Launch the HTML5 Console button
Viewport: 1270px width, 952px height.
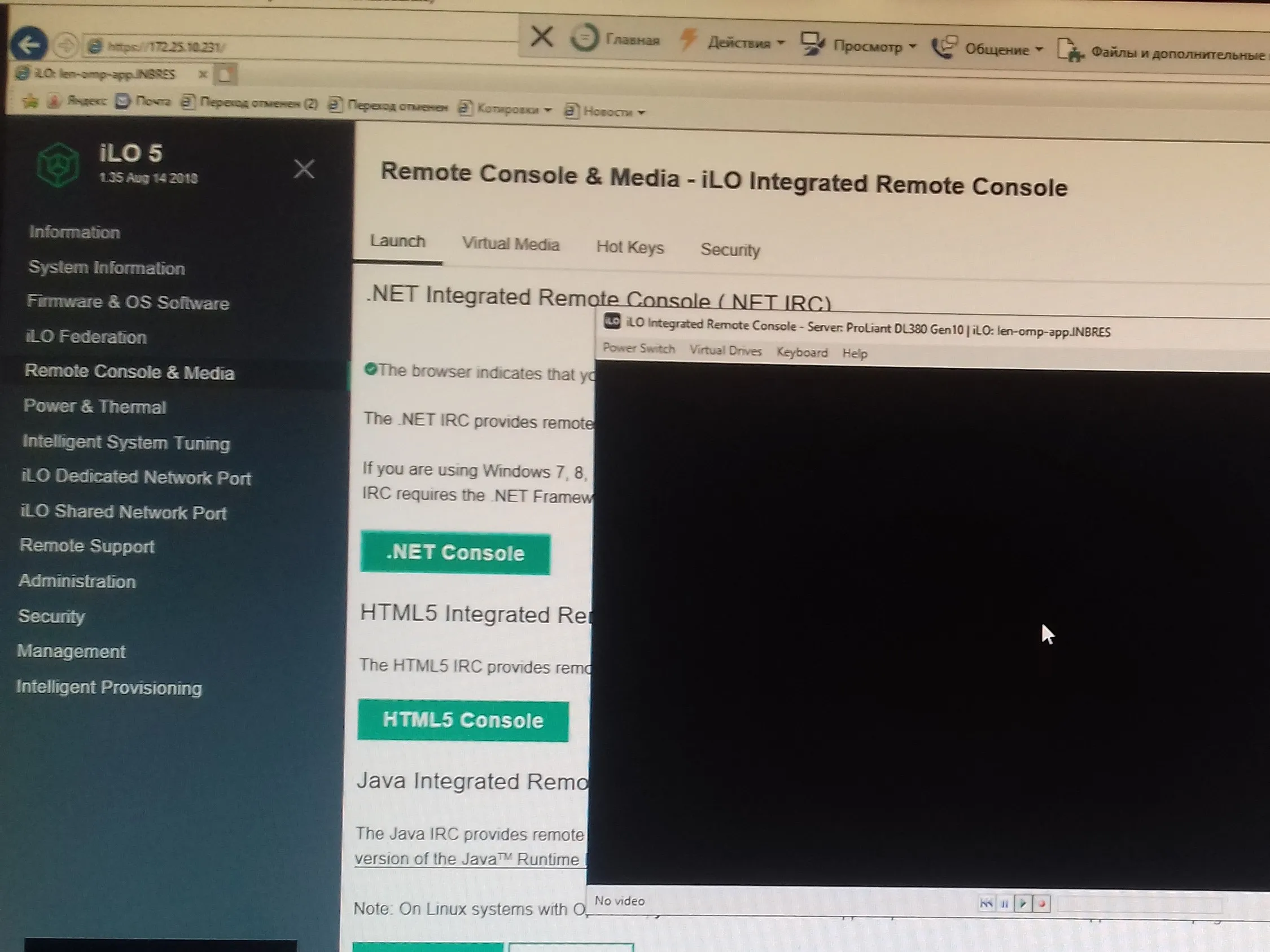[463, 720]
